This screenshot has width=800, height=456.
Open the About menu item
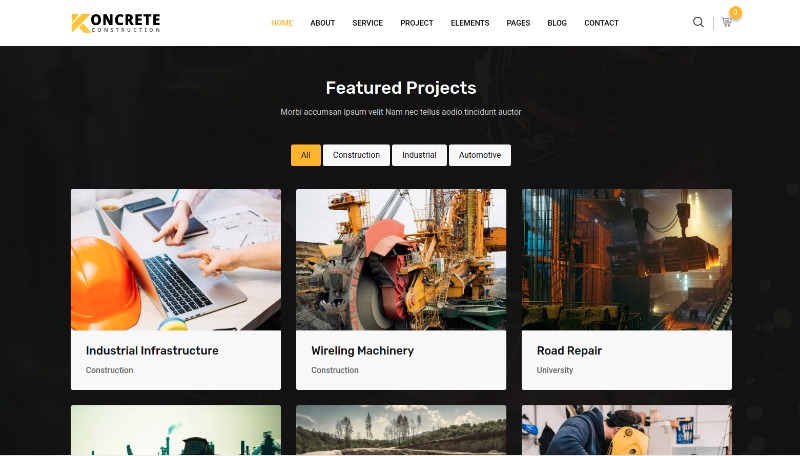click(x=322, y=23)
